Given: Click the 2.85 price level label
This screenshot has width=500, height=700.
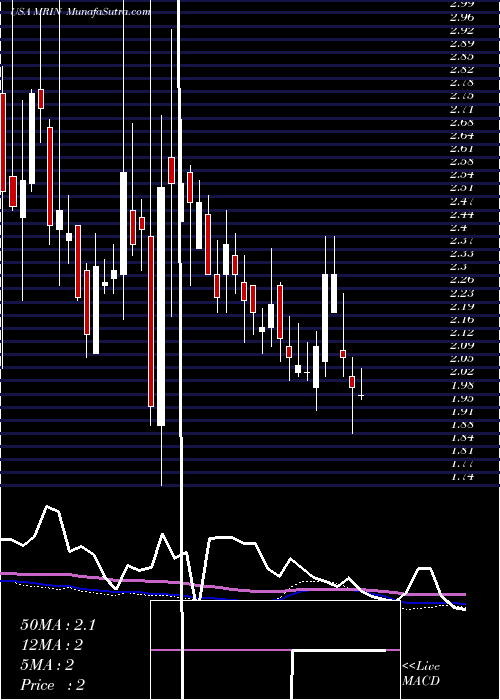Looking at the screenshot, I should point(462,57).
